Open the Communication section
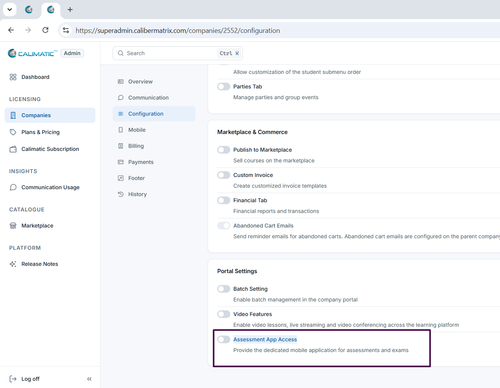500x388 pixels. point(154,98)
